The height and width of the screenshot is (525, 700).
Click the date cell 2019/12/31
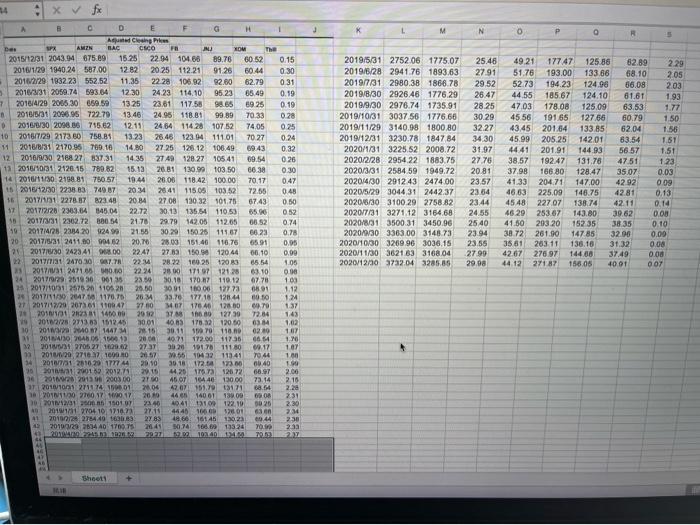tap(360, 138)
